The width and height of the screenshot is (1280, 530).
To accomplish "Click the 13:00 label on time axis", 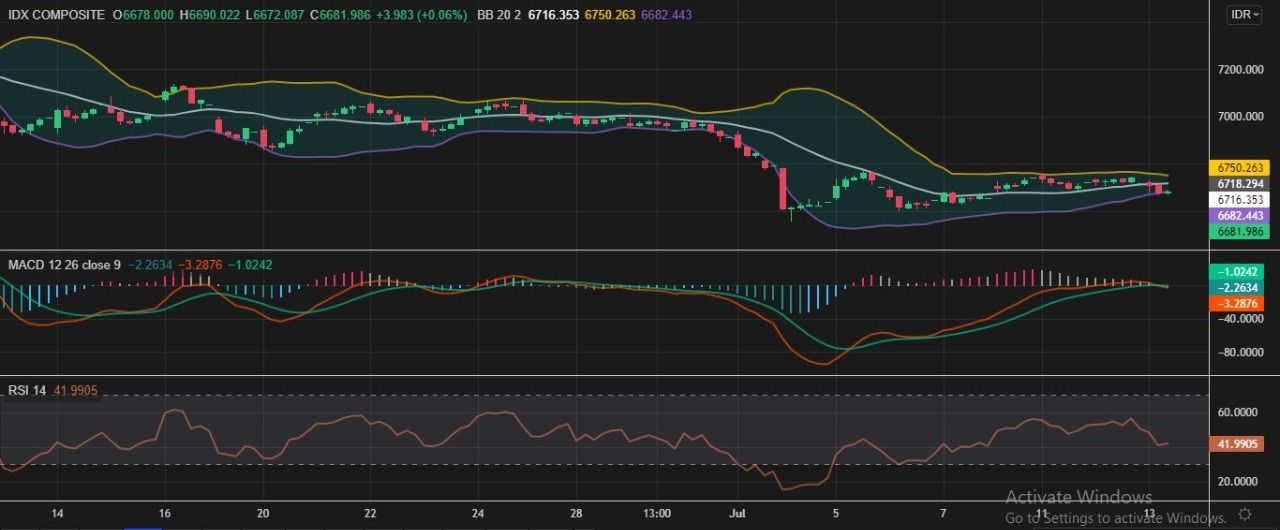I will [656, 513].
